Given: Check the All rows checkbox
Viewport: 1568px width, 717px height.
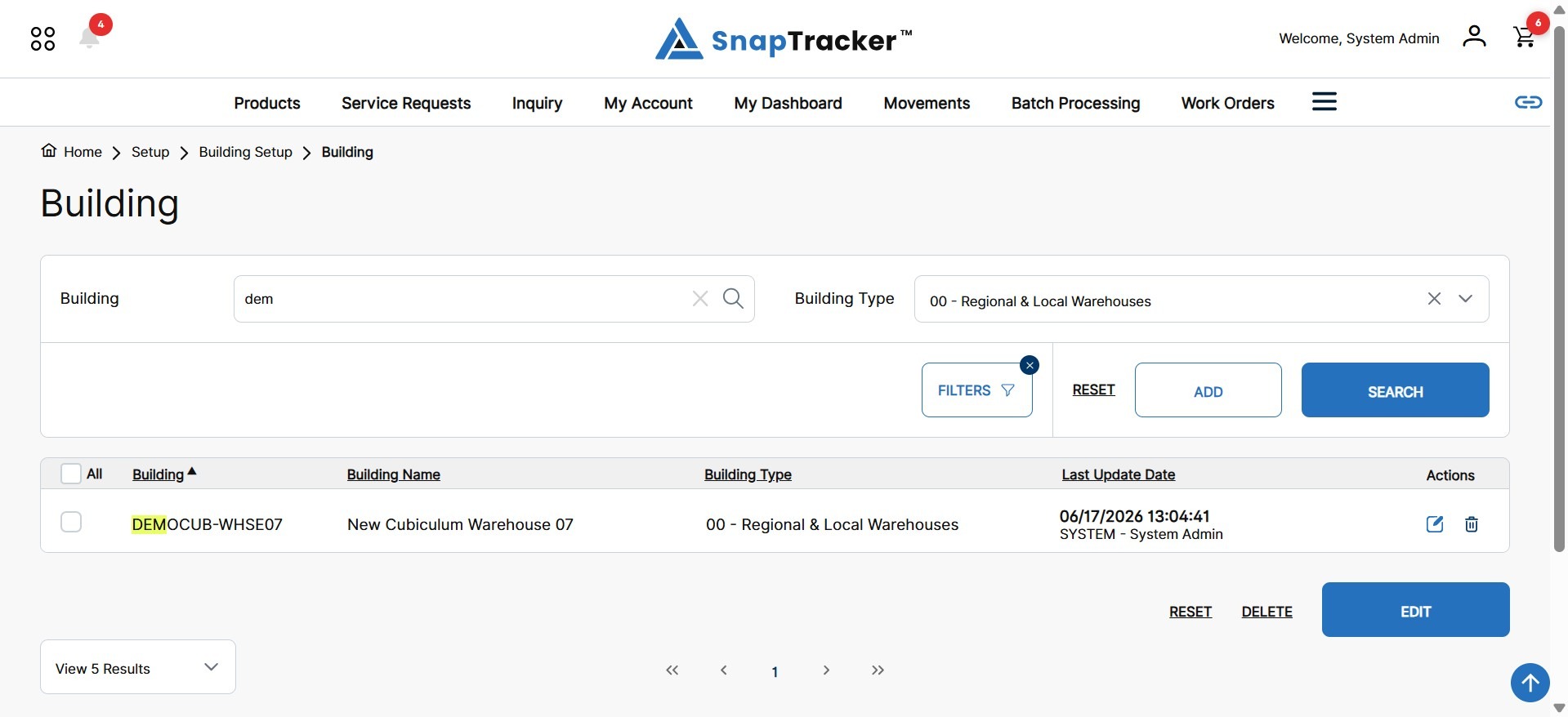Looking at the screenshot, I should coord(71,474).
